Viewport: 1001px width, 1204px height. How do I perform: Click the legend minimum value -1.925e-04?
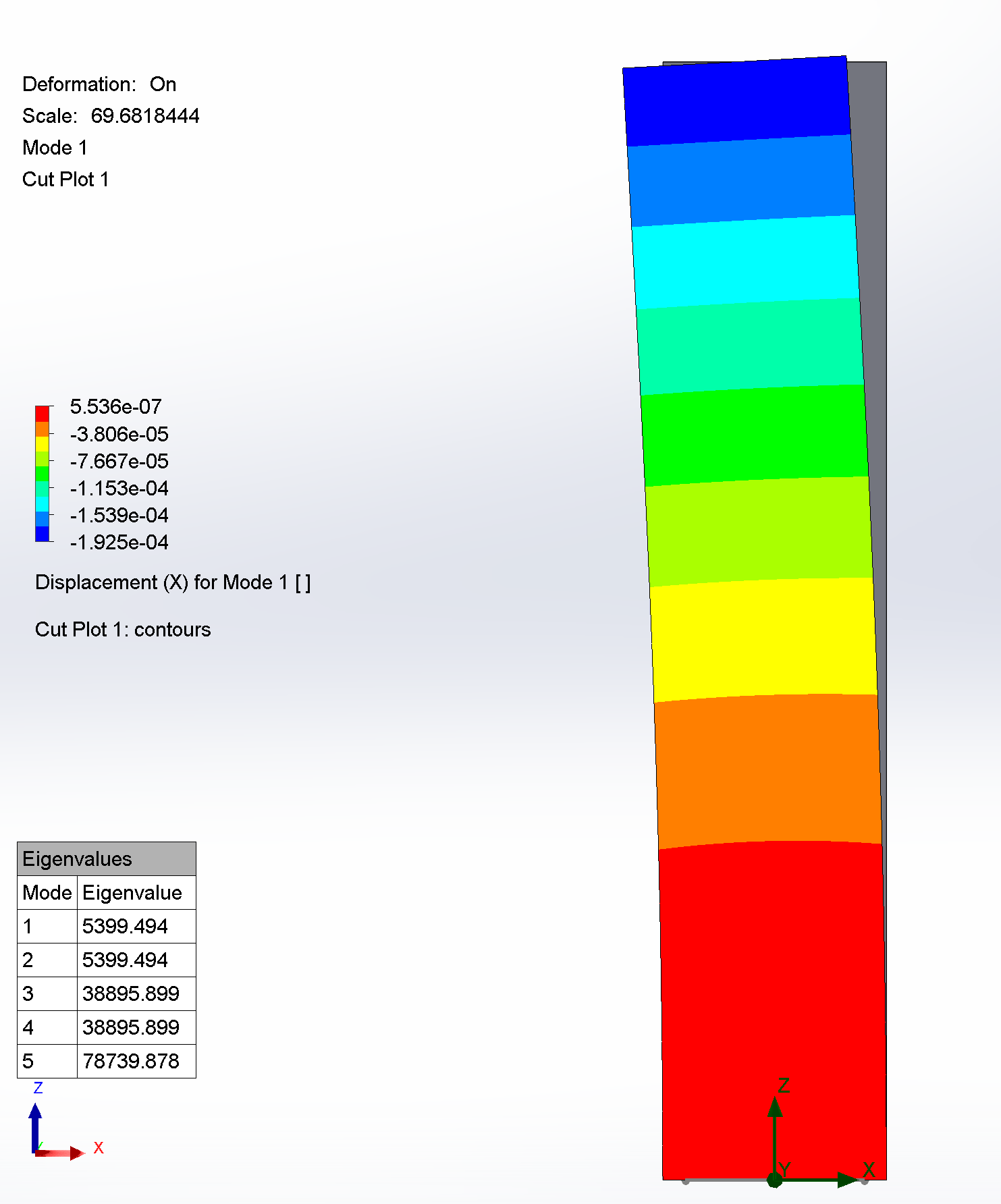tap(119, 542)
